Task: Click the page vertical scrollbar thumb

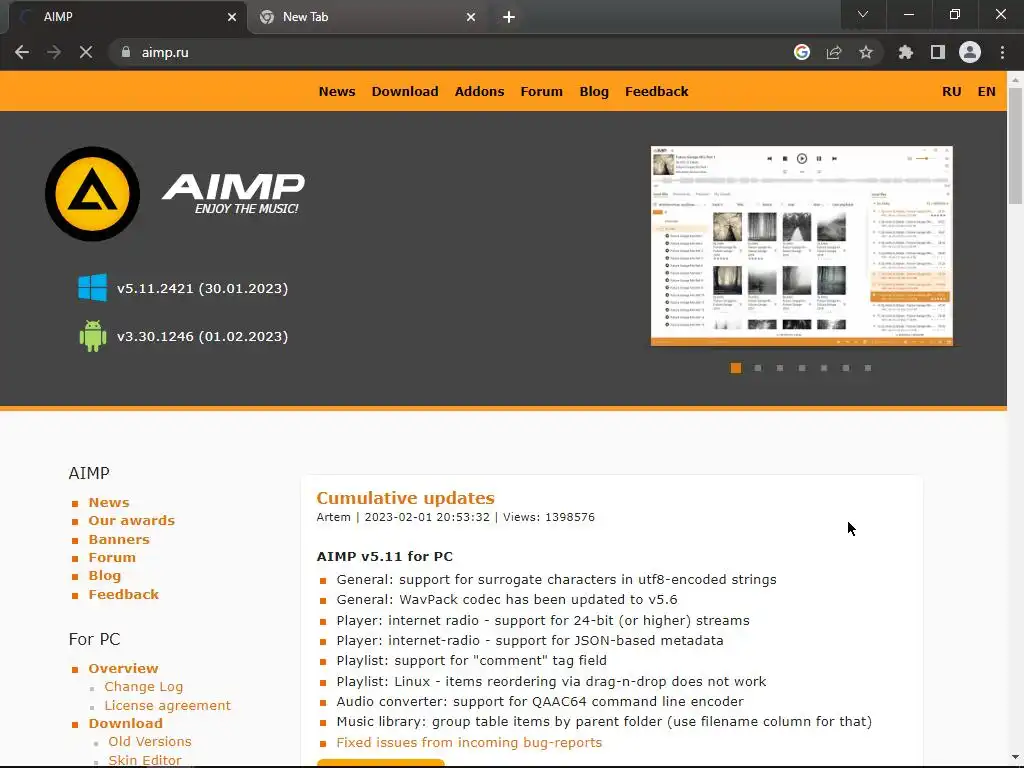Action: coord(1015,145)
